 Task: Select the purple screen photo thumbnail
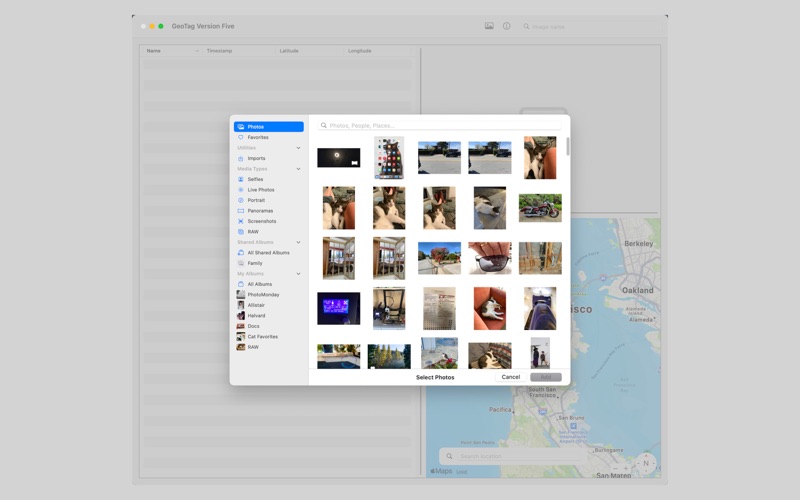339,309
